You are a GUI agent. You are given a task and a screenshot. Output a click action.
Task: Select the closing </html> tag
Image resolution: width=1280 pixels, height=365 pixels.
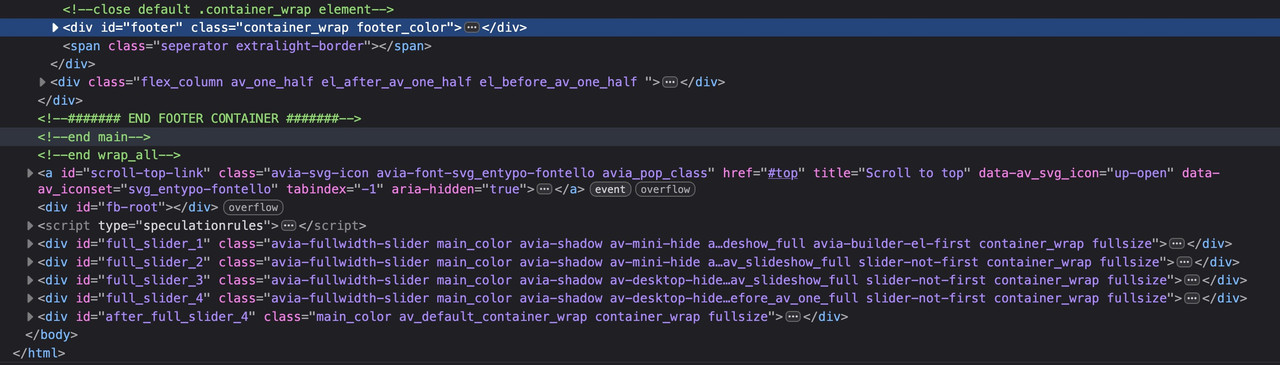pyautogui.click(x=39, y=352)
